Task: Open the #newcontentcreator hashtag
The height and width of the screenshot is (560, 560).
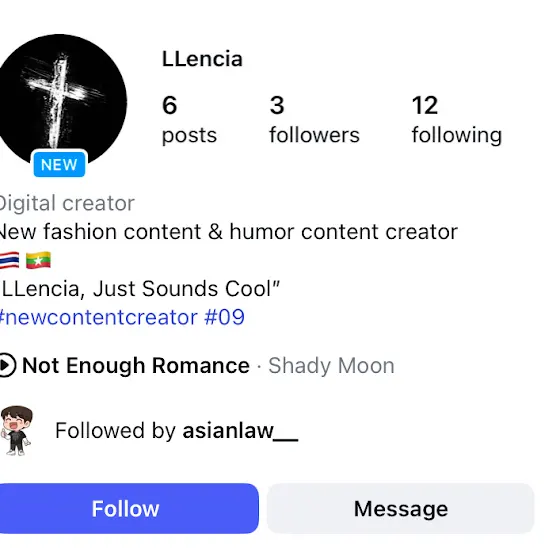Action: (98, 317)
